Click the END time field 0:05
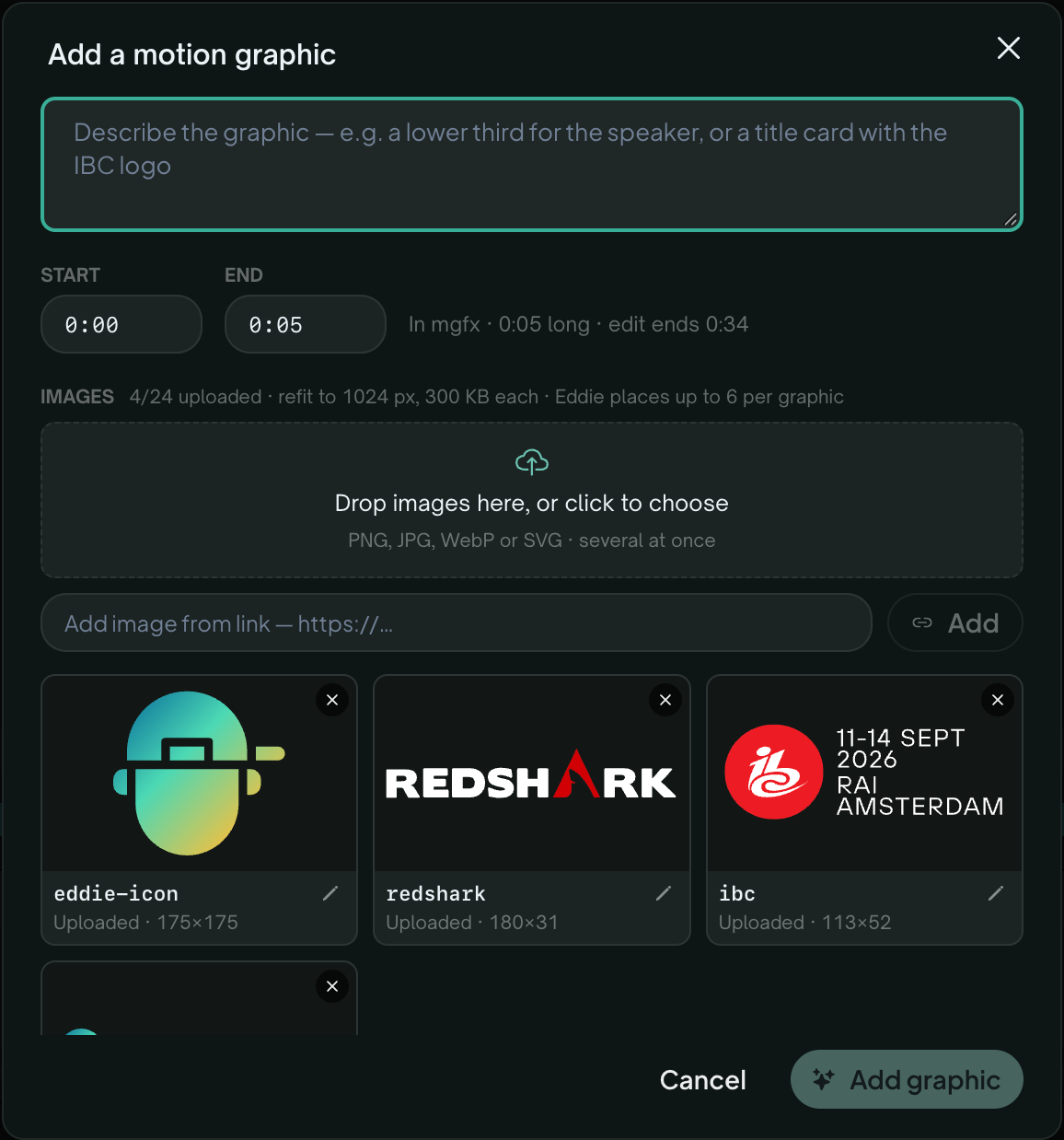Image resolution: width=1064 pixels, height=1140 pixels. [305, 324]
